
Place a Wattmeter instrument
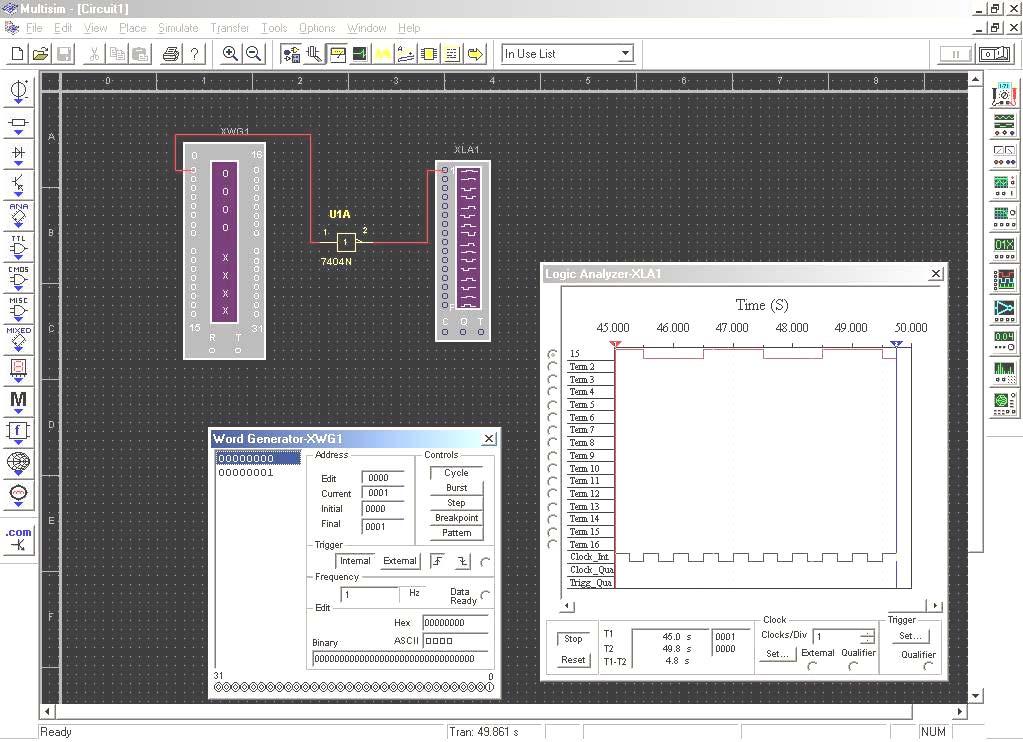pyautogui.click(x=1004, y=155)
